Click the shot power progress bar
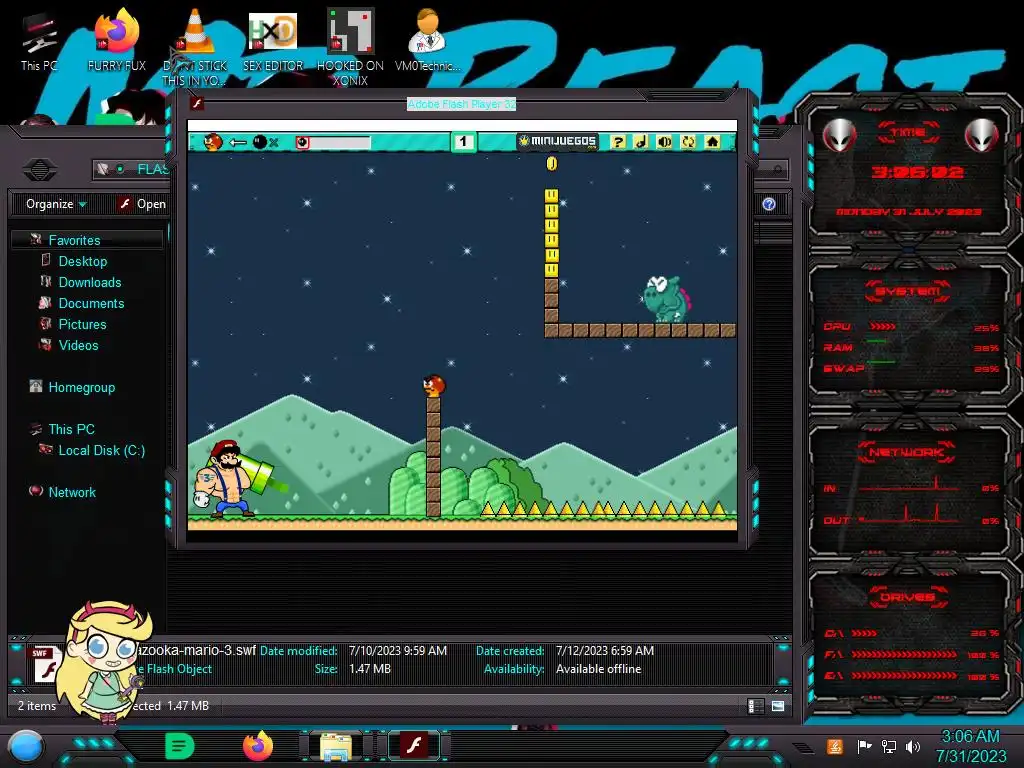1024x768 pixels. click(333, 142)
